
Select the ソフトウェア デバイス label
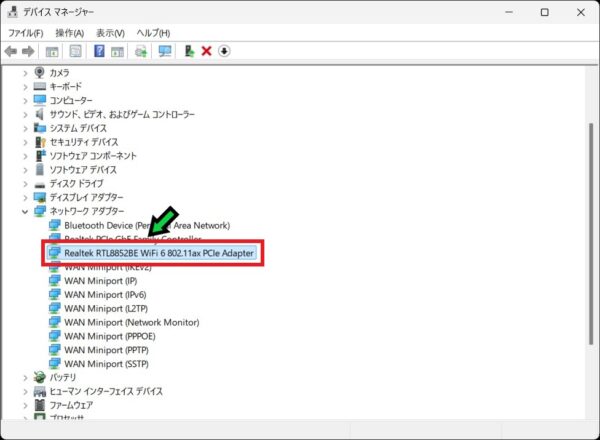(x=83, y=169)
